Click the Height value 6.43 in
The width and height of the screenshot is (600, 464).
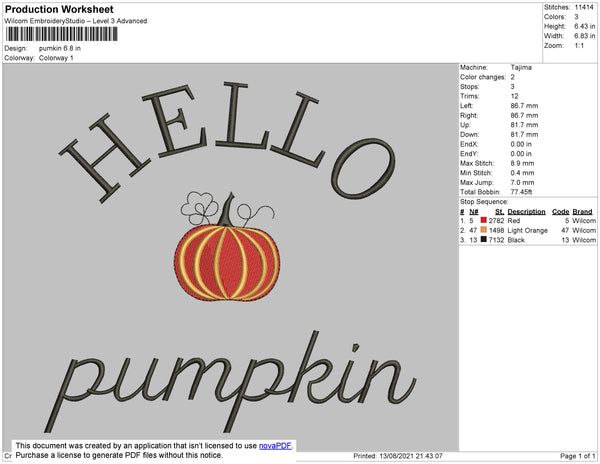(x=584, y=26)
